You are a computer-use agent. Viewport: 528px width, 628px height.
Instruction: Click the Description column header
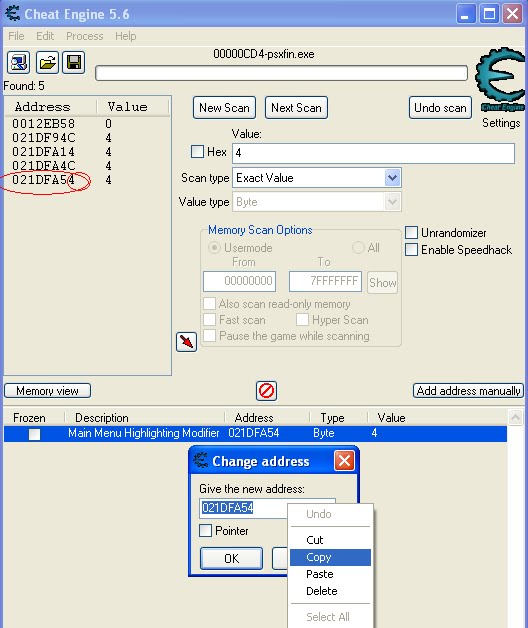[102, 418]
